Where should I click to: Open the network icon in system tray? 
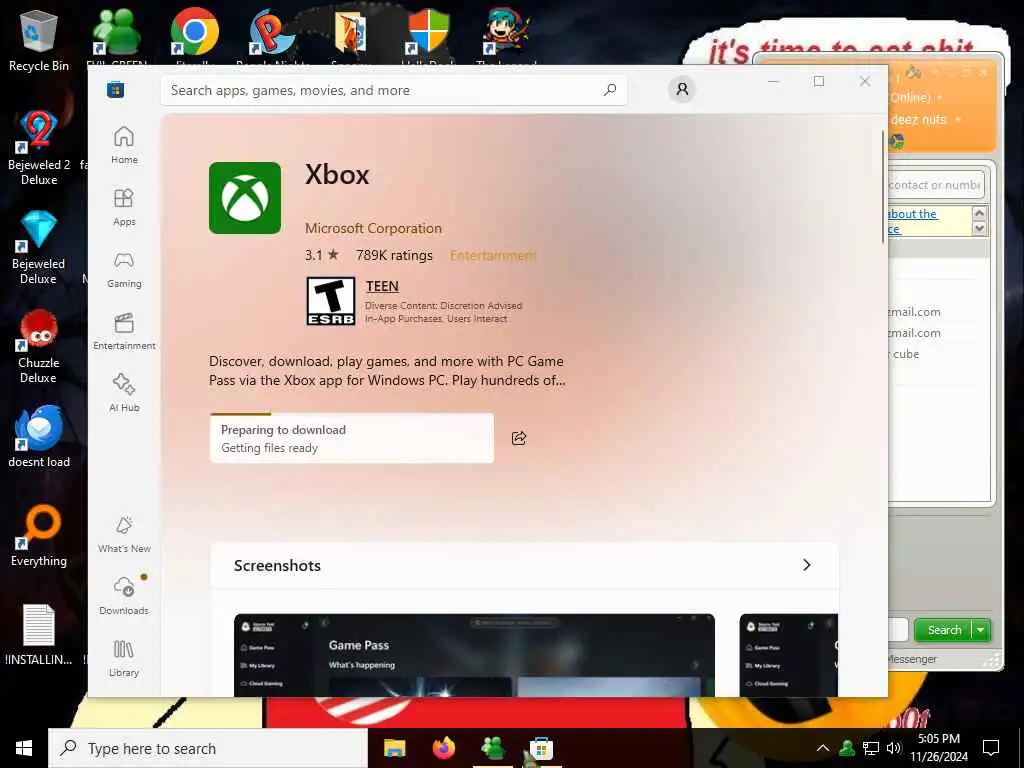click(x=871, y=748)
